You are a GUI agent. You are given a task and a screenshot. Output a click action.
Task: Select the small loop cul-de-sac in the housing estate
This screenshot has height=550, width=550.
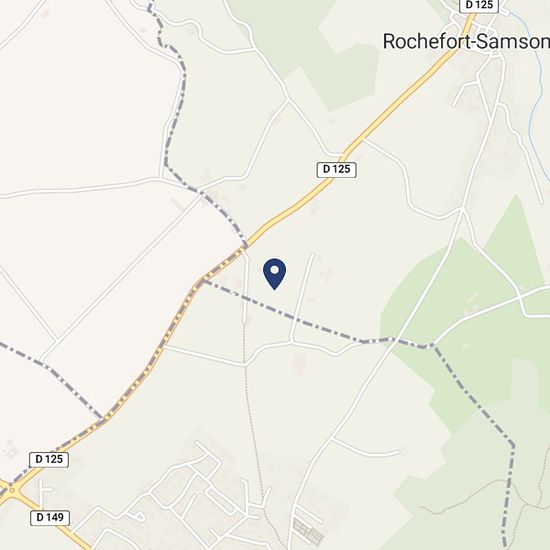pyautogui.click(x=140, y=516)
